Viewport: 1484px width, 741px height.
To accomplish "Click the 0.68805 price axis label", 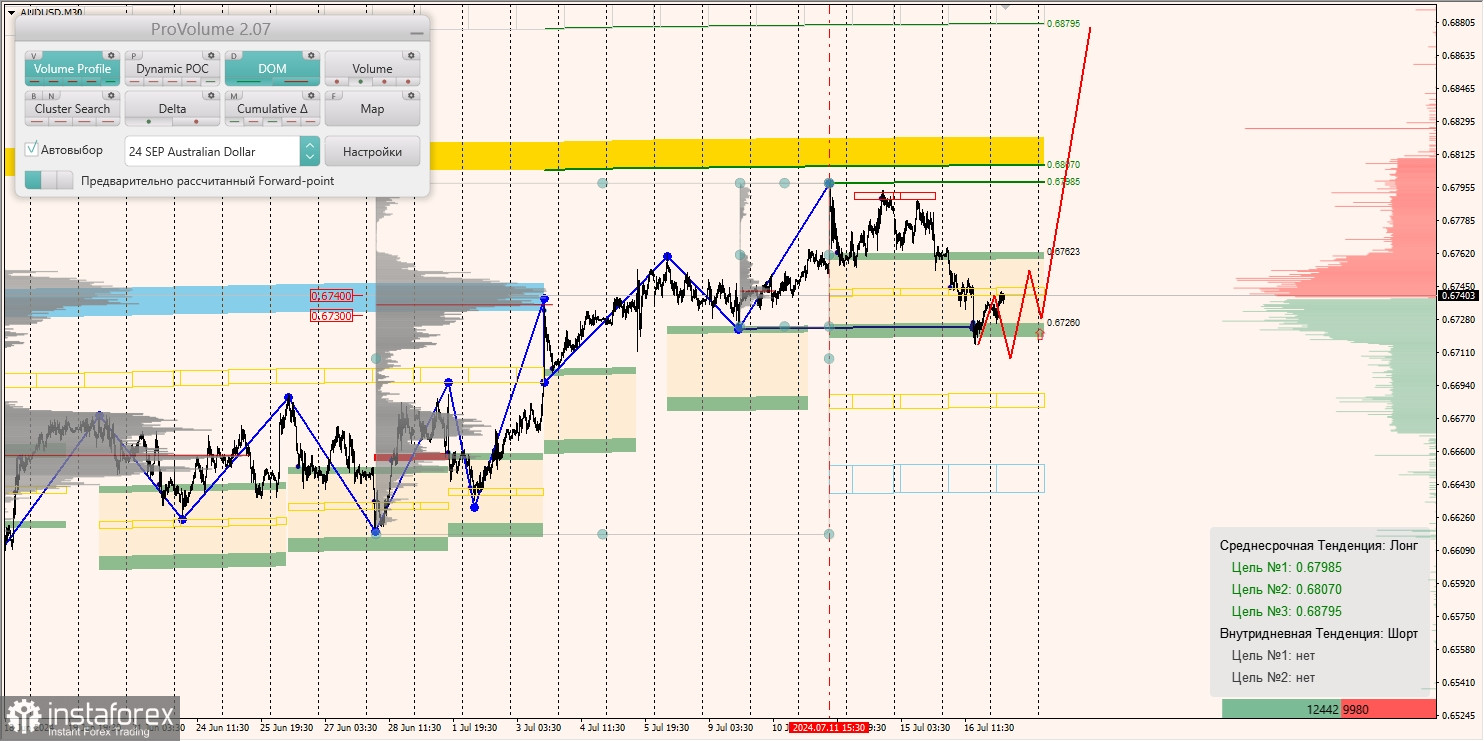I will [x=1461, y=22].
